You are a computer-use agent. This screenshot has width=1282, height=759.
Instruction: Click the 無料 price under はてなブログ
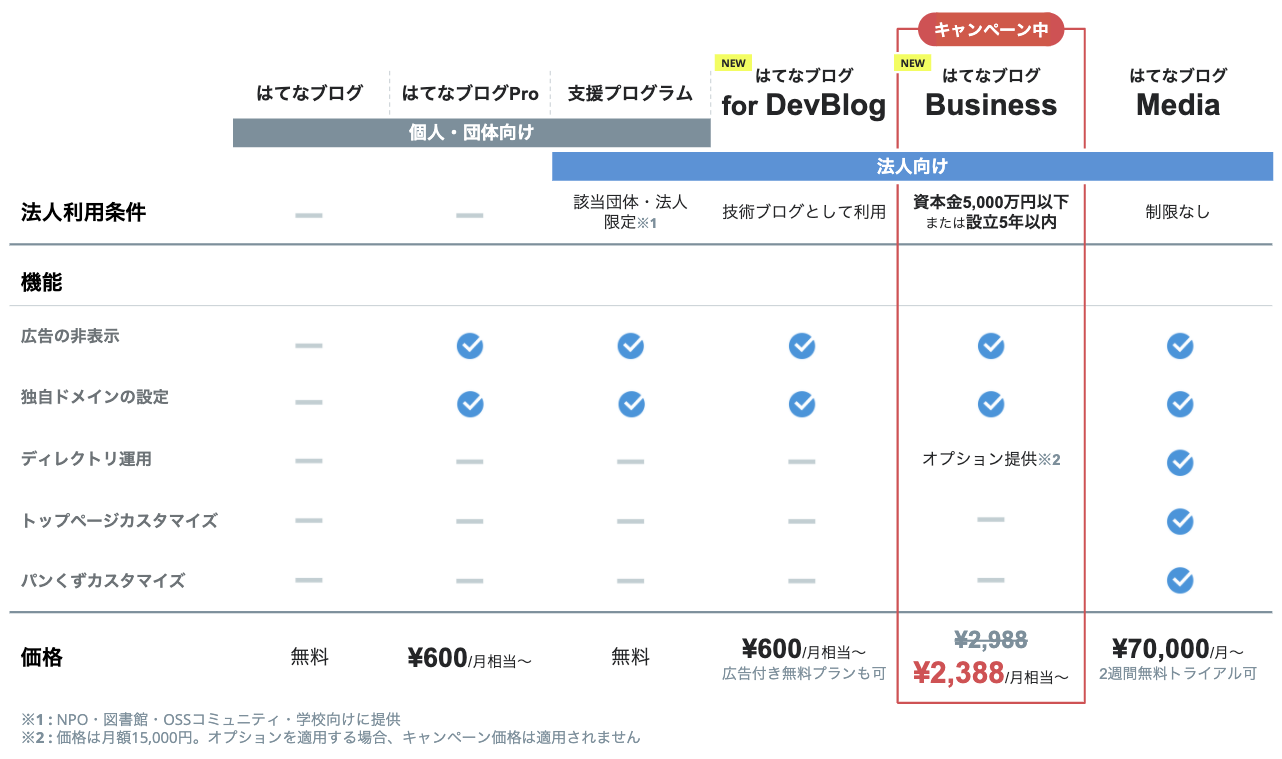coord(310,657)
